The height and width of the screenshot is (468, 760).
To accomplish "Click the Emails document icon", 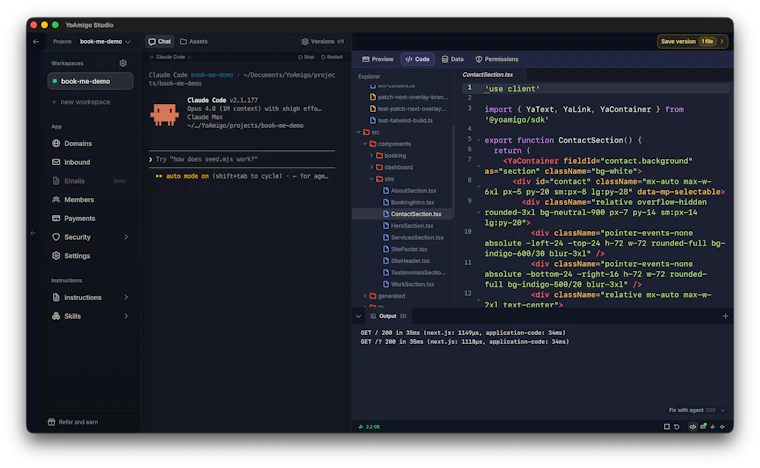I will point(56,181).
